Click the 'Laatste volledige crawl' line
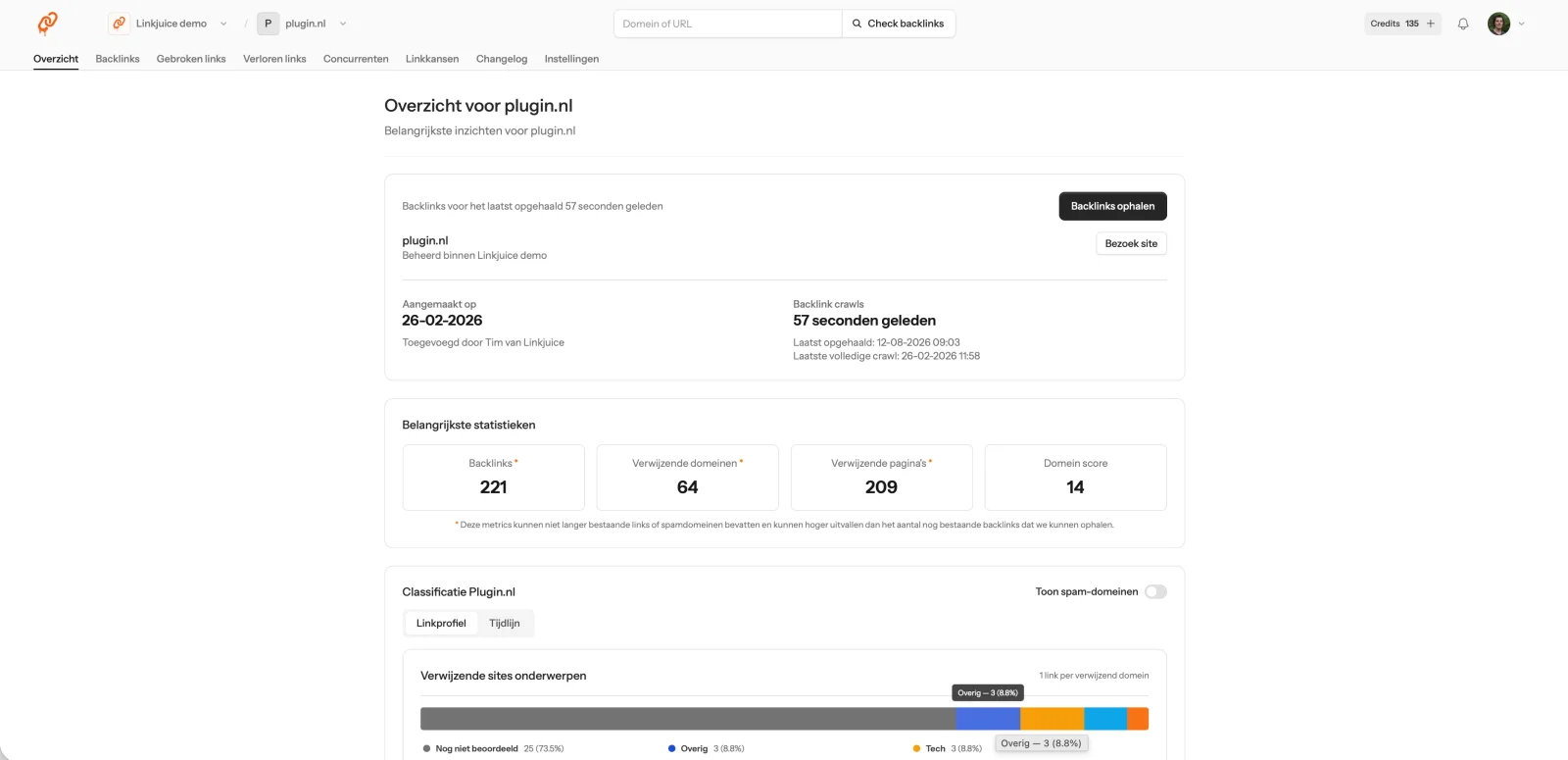The image size is (1568, 760). [886, 356]
